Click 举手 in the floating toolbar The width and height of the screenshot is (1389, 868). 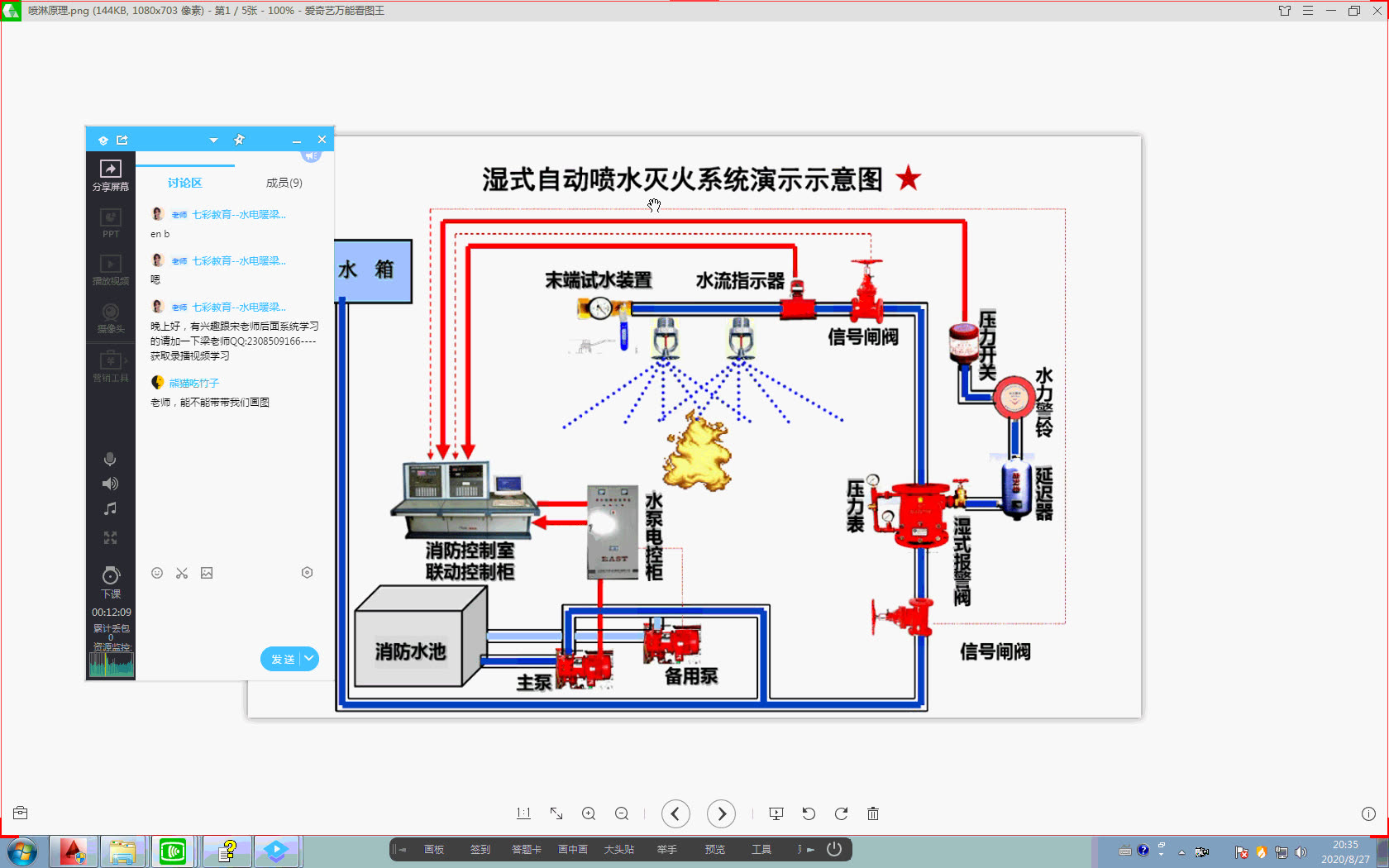tap(667, 850)
